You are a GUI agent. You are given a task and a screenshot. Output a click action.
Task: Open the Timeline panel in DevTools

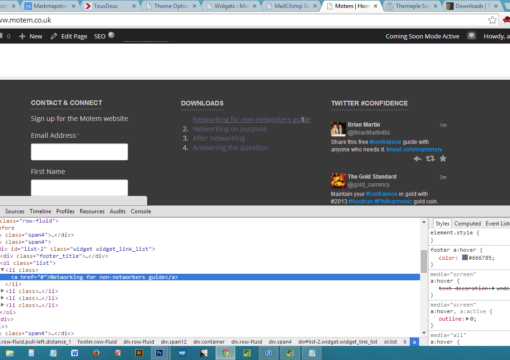40,211
